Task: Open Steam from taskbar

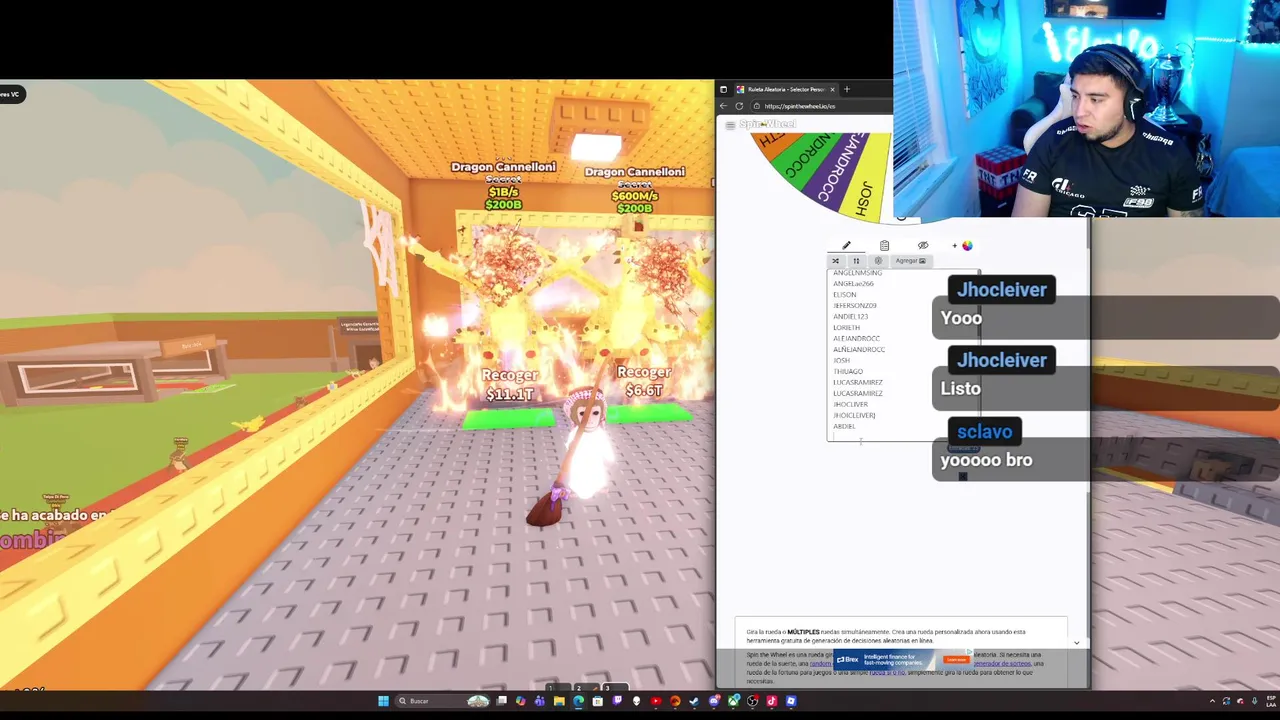Action: [x=694, y=701]
